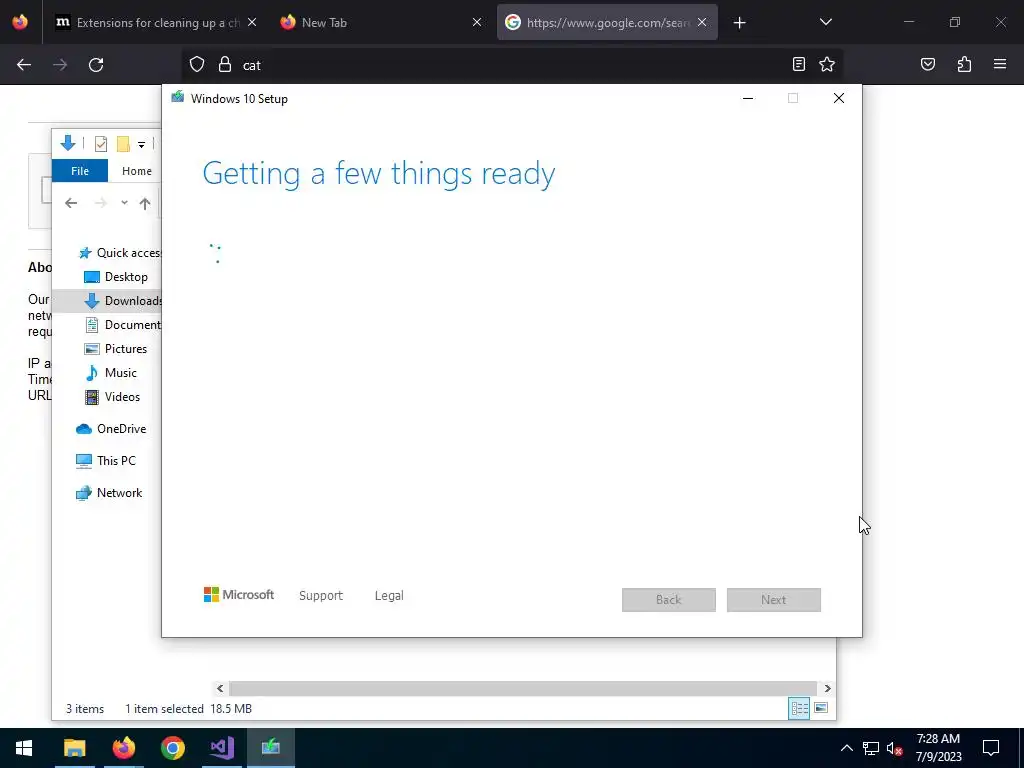Open Google Chrome from the taskbar

[172, 748]
